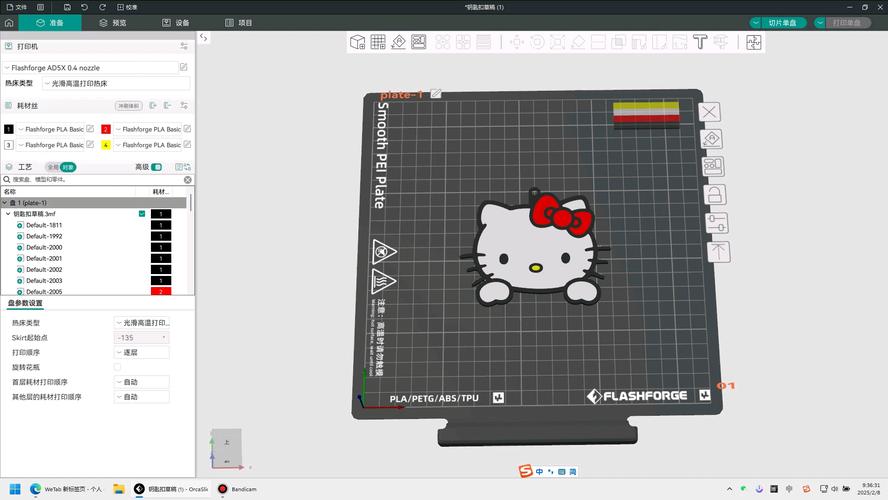This screenshot has width=888, height=500.
Task: Click the Calibration (校准) button
Action: click(127, 7)
